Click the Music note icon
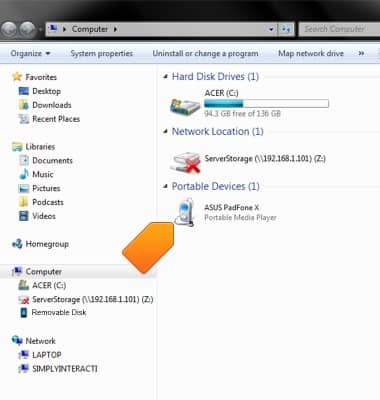This screenshot has width=380, height=400. [24, 174]
